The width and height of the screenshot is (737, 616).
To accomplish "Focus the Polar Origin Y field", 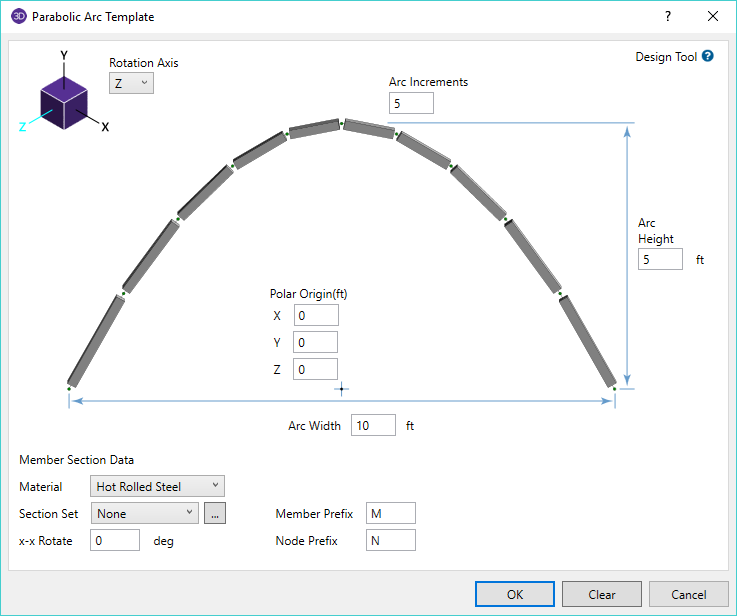I will click(316, 343).
